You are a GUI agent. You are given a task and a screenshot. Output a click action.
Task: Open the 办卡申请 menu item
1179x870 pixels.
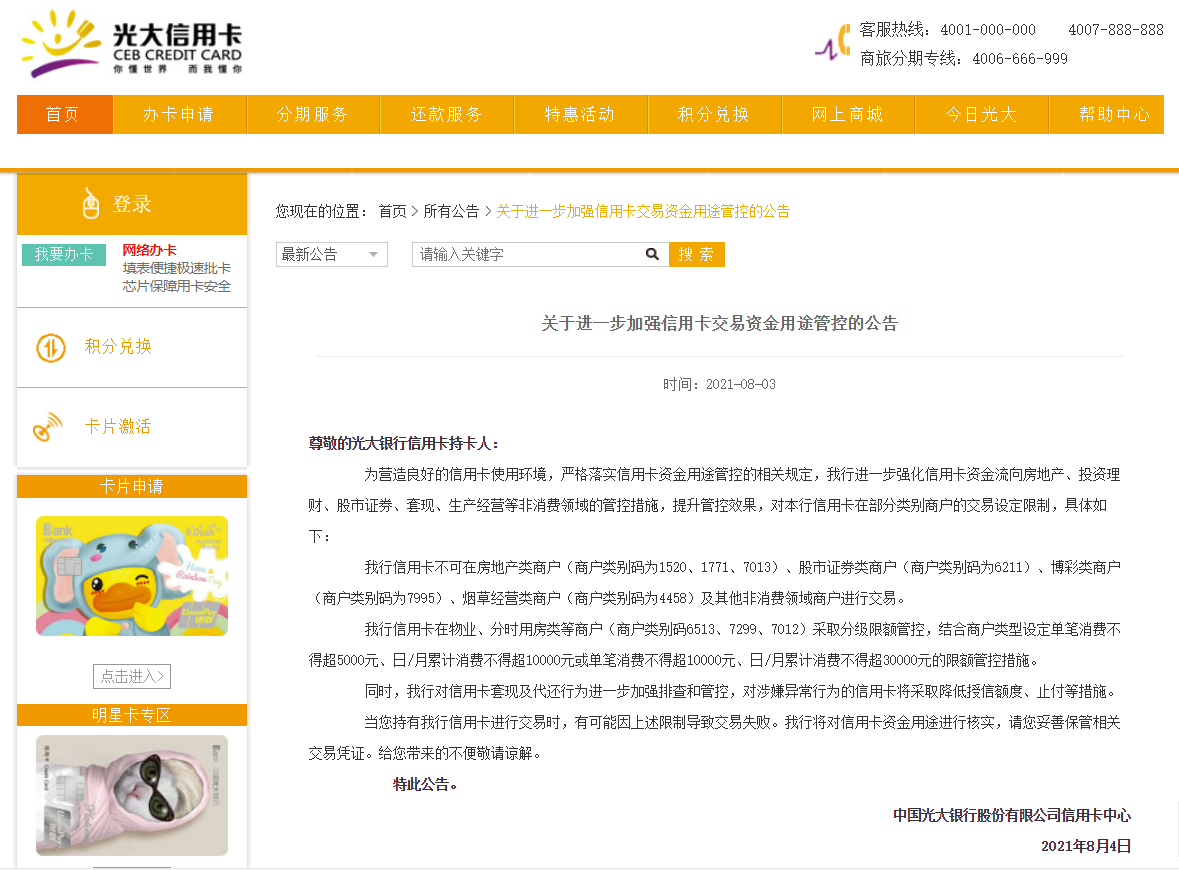pos(180,114)
